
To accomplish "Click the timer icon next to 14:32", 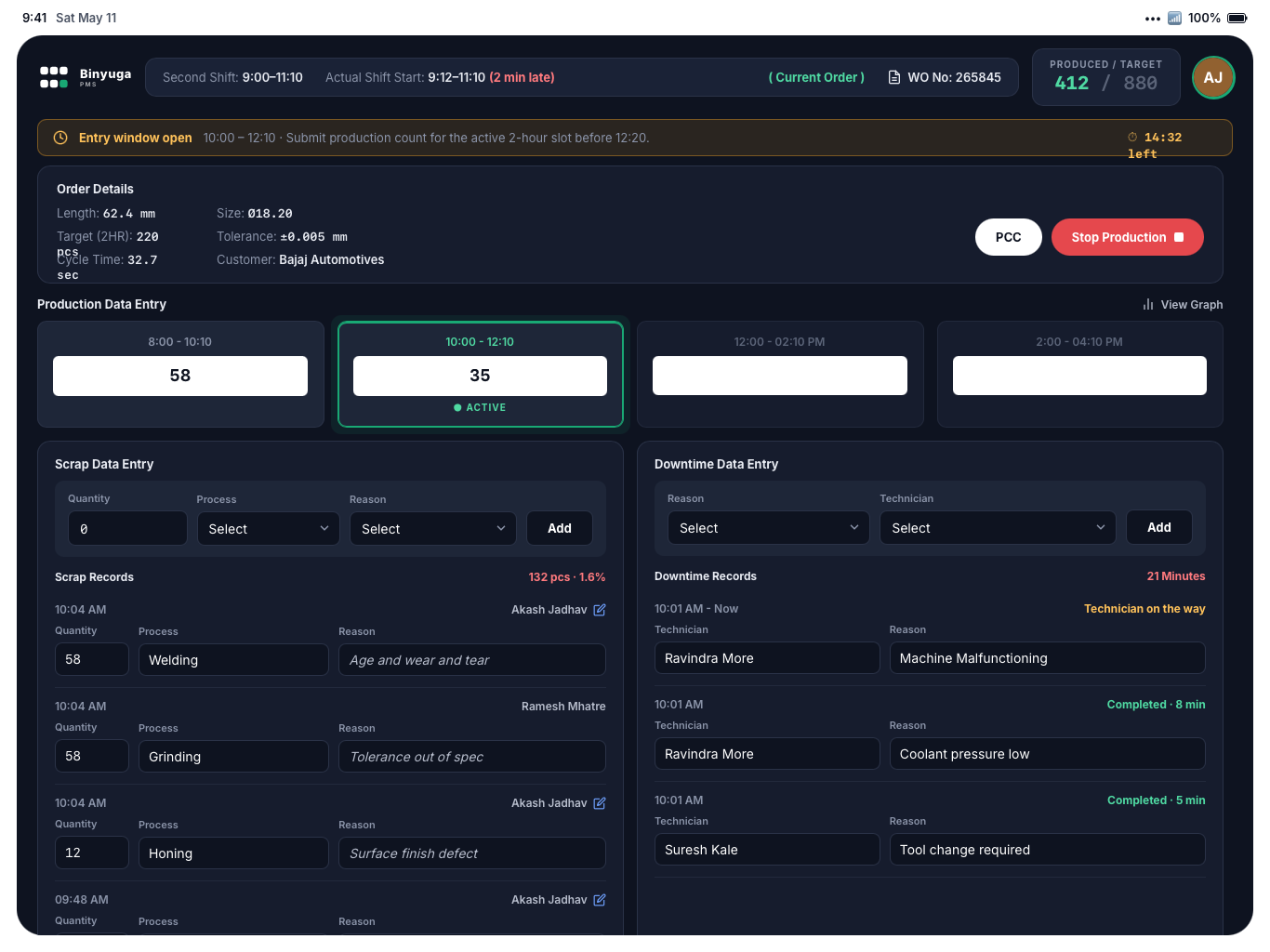I will [1132, 137].
